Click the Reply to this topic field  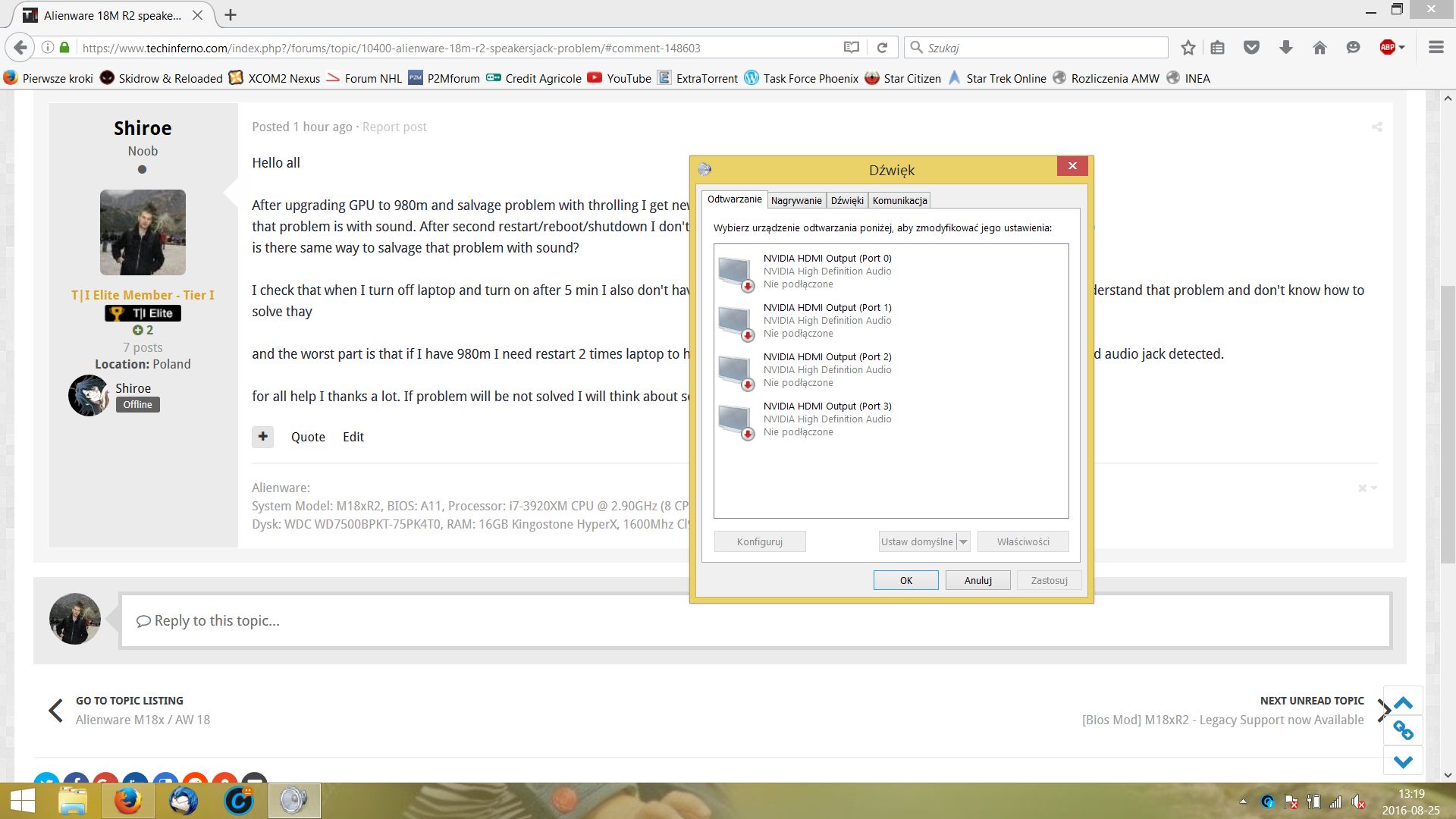point(755,620)
